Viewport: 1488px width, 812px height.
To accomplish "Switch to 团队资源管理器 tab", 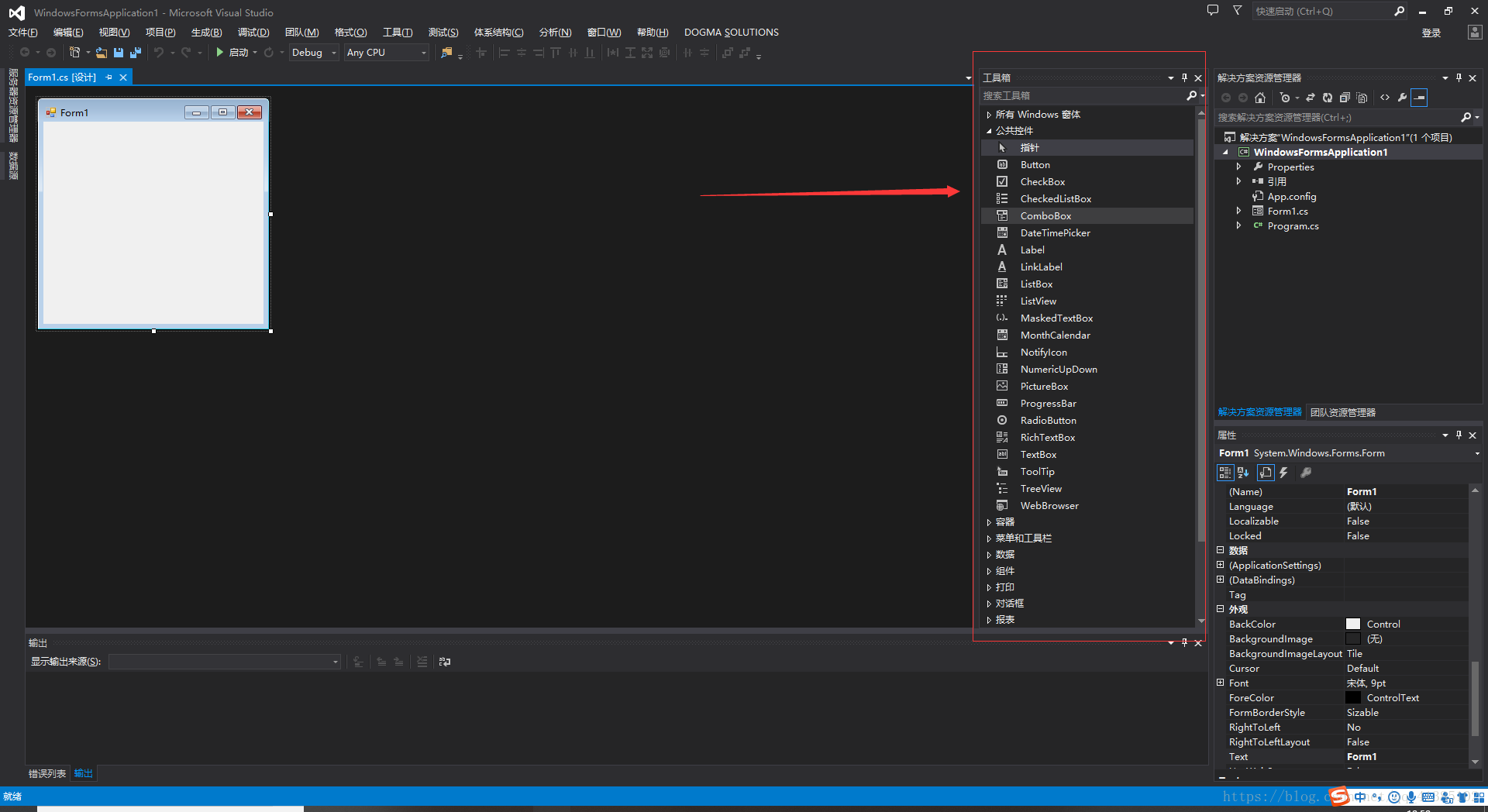I will pyautogui.click(x=1342, y=413).
